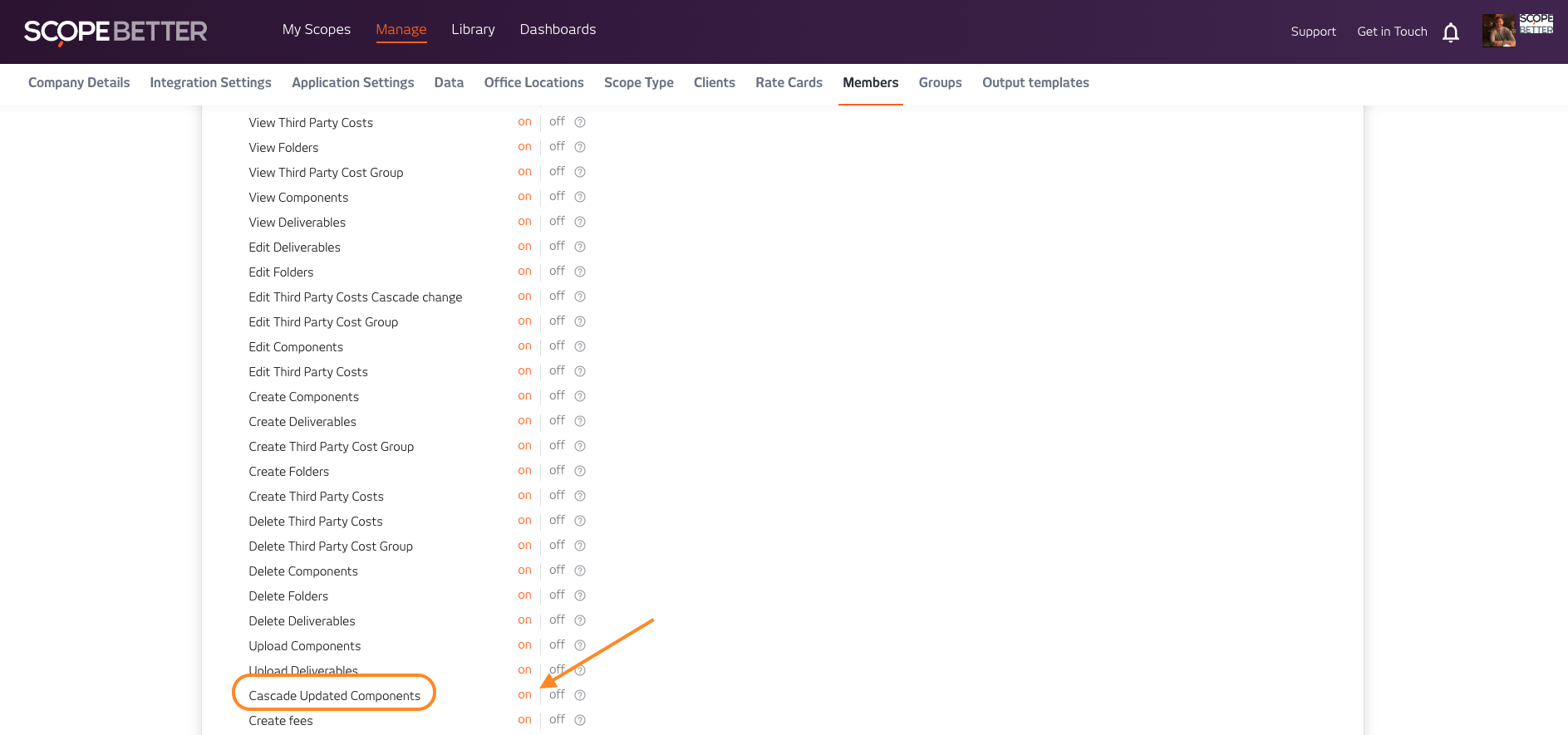Click the ScopeBetter logo
This screenshot has width=1568, height=735.
click(x=116, y=32)
